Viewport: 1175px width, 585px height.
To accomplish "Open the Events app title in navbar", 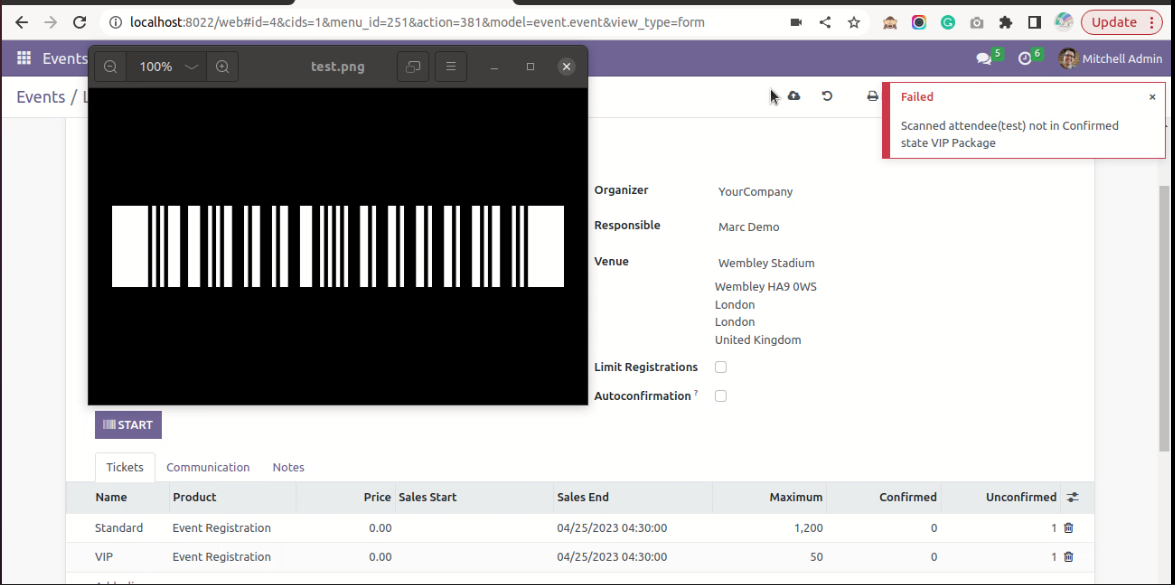I will tap(65, 58).
